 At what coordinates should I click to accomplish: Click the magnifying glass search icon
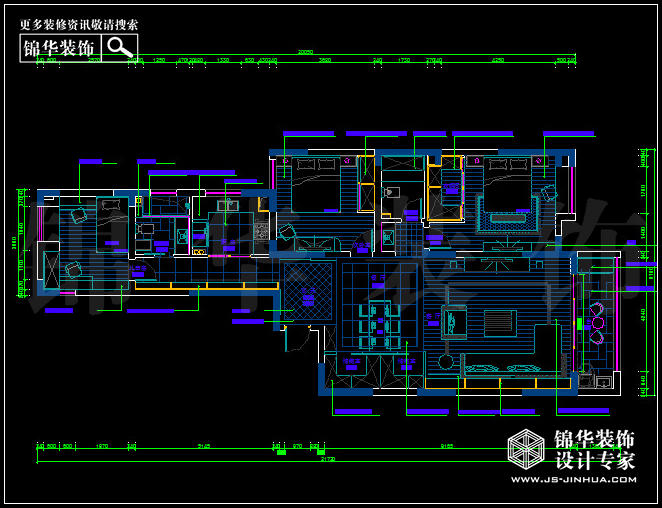tap(120, 47)
